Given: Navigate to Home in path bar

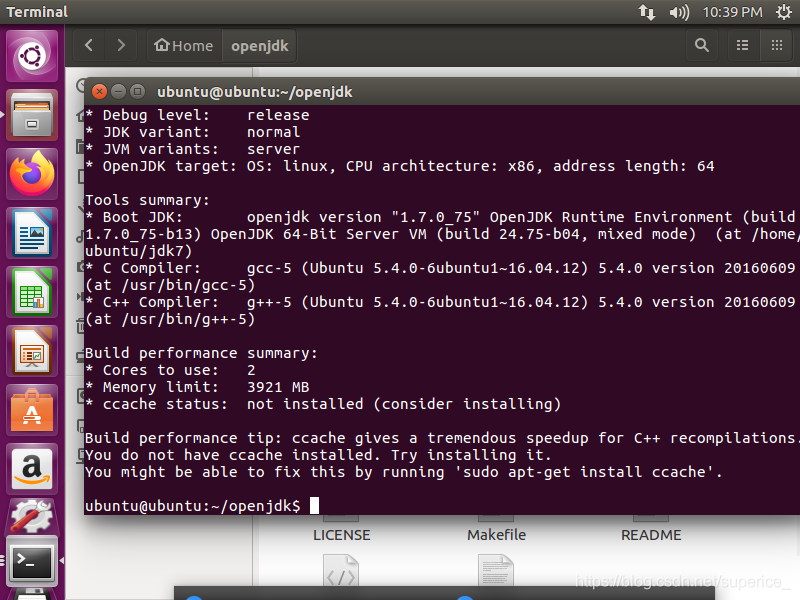Looking at the screenshot, I should pyautogui.click(x=184, y=45).
